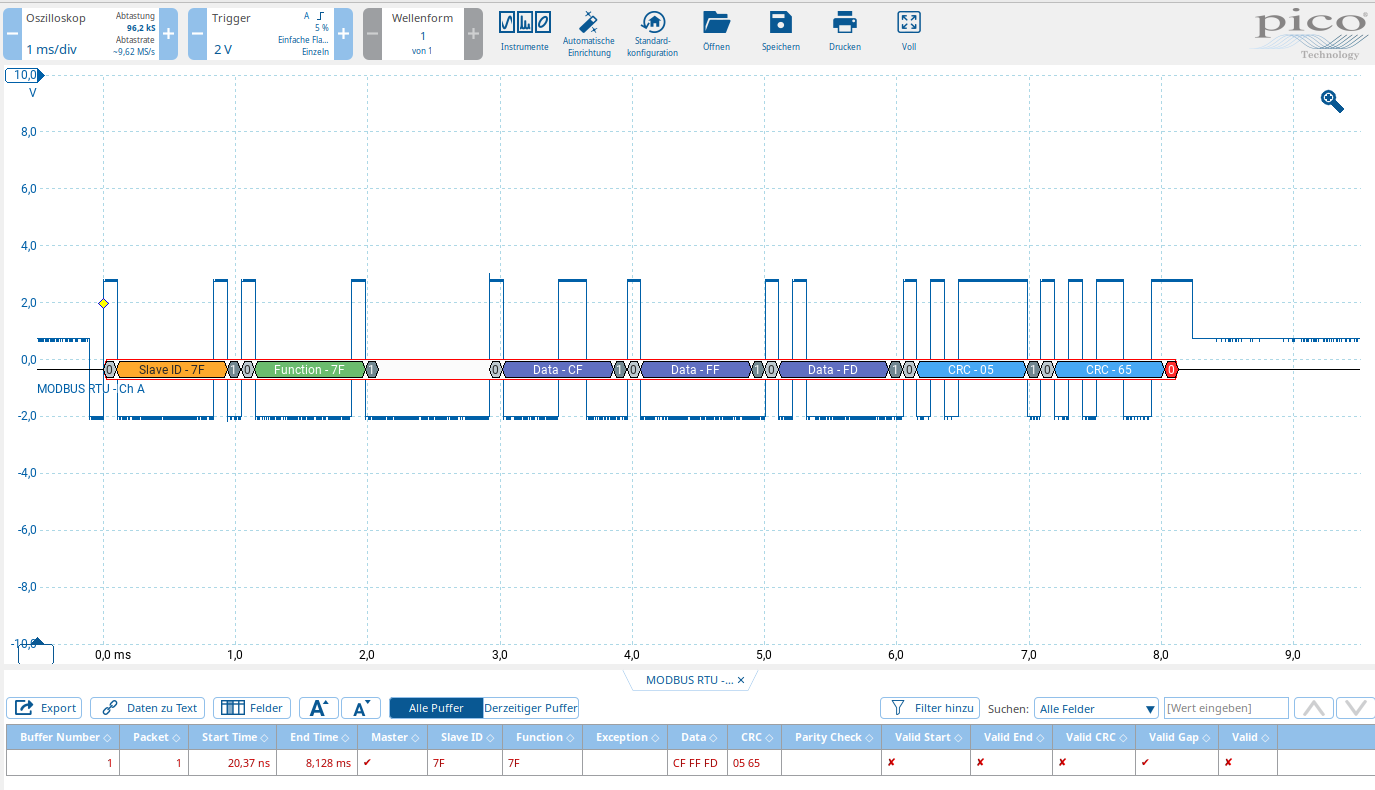Open the Instrumente measurement tools
This screenshot has height=790, width=1375.
(x=524, y=30)
